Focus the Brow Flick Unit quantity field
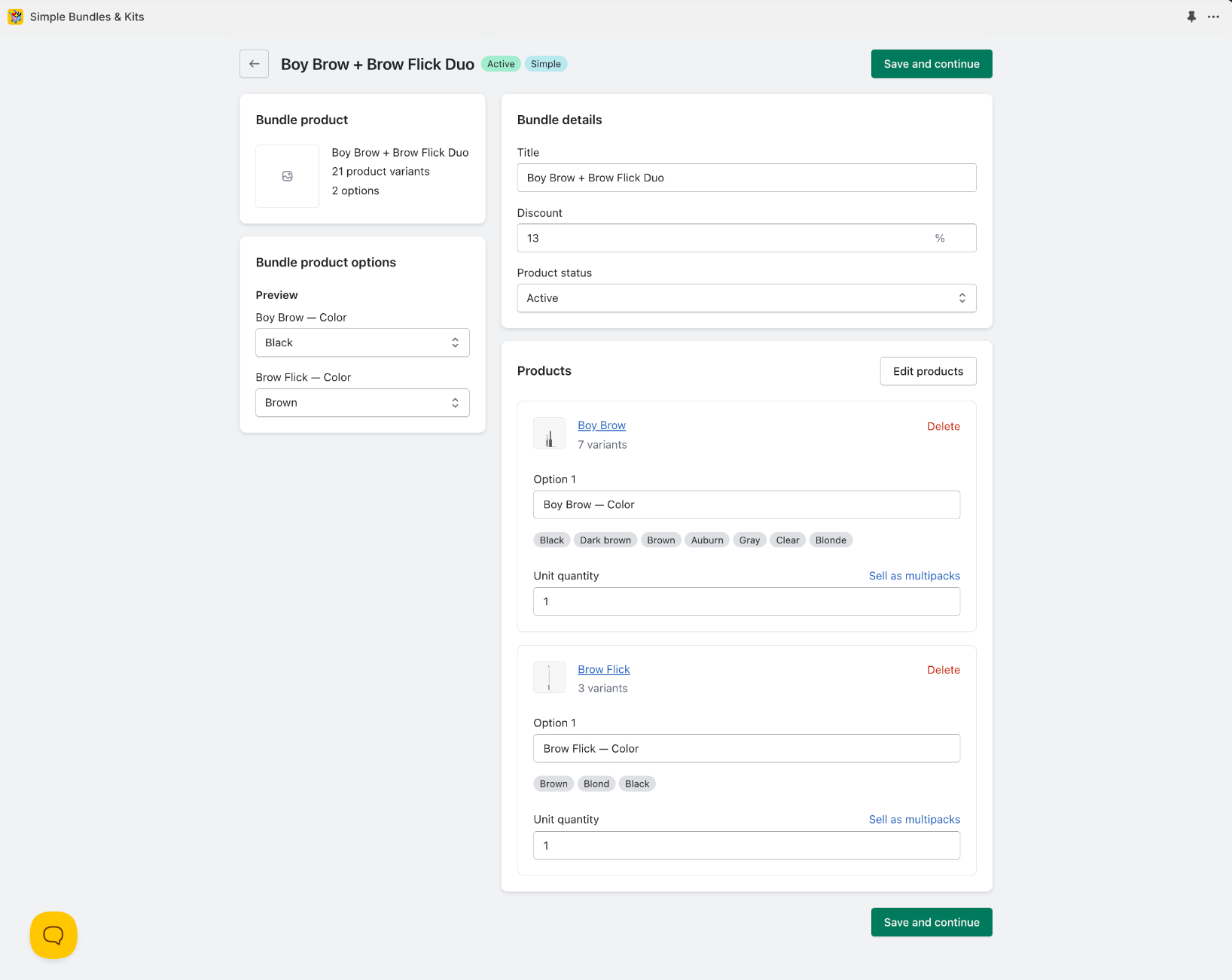This screenshot has height=980, width=1232. [x=746, y=845]
